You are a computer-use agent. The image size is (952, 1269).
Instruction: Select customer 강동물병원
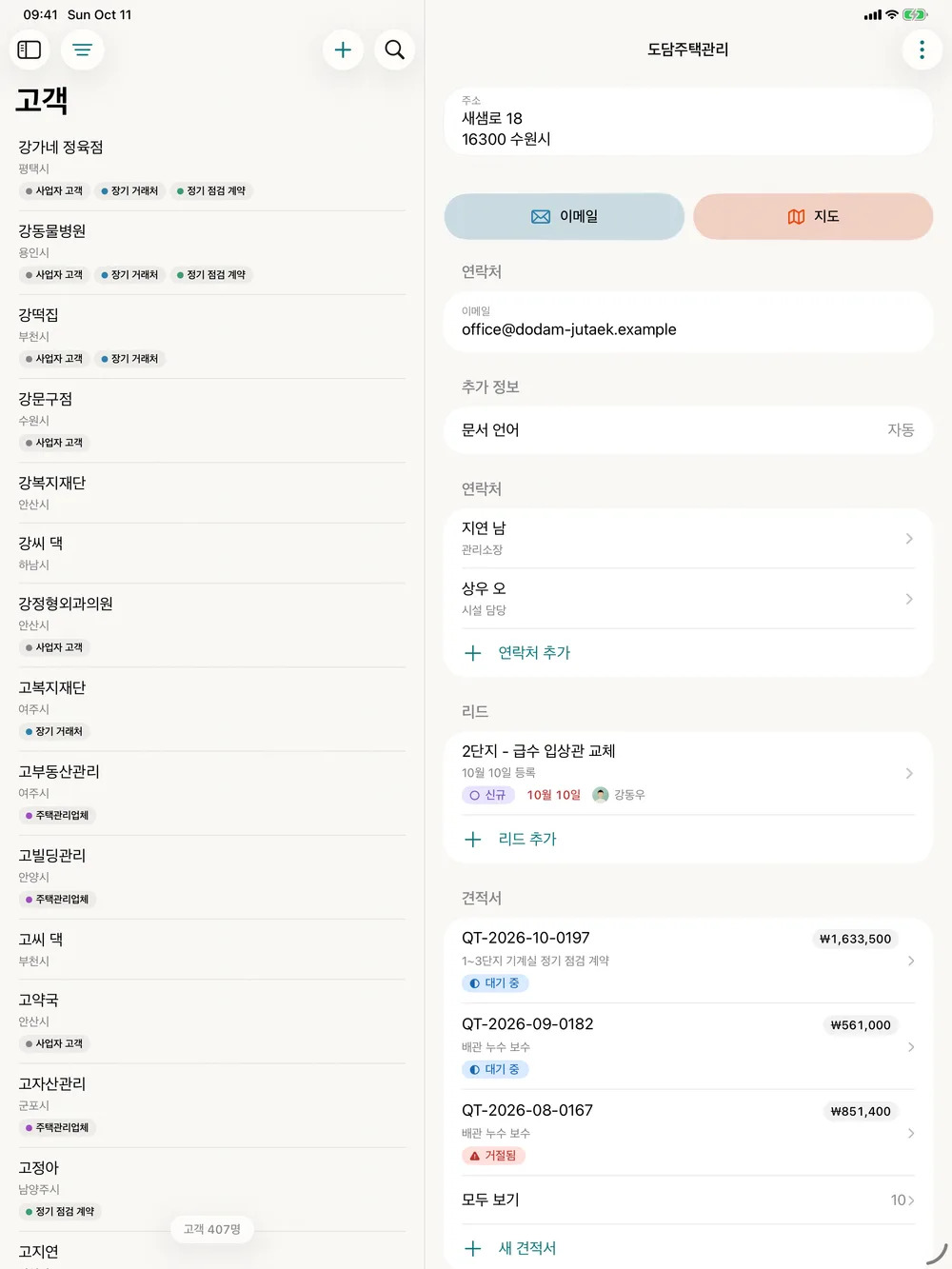click(211, 252)
